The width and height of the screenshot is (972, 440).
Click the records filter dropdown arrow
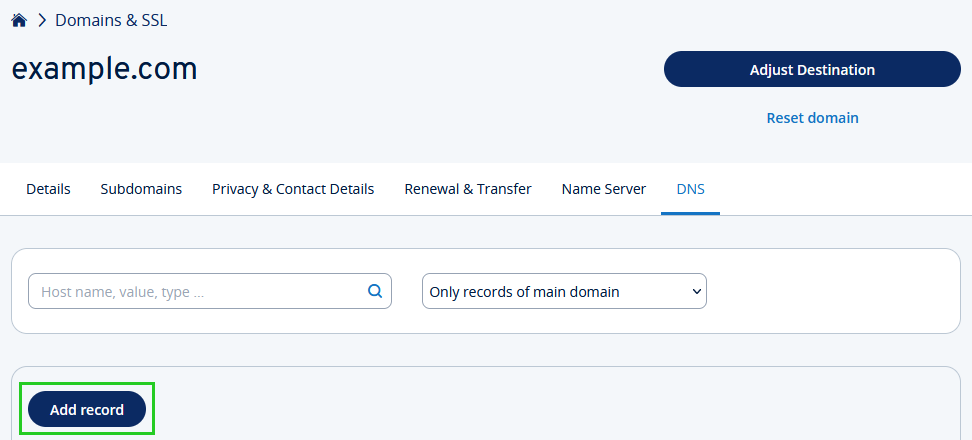pos(696,292)
